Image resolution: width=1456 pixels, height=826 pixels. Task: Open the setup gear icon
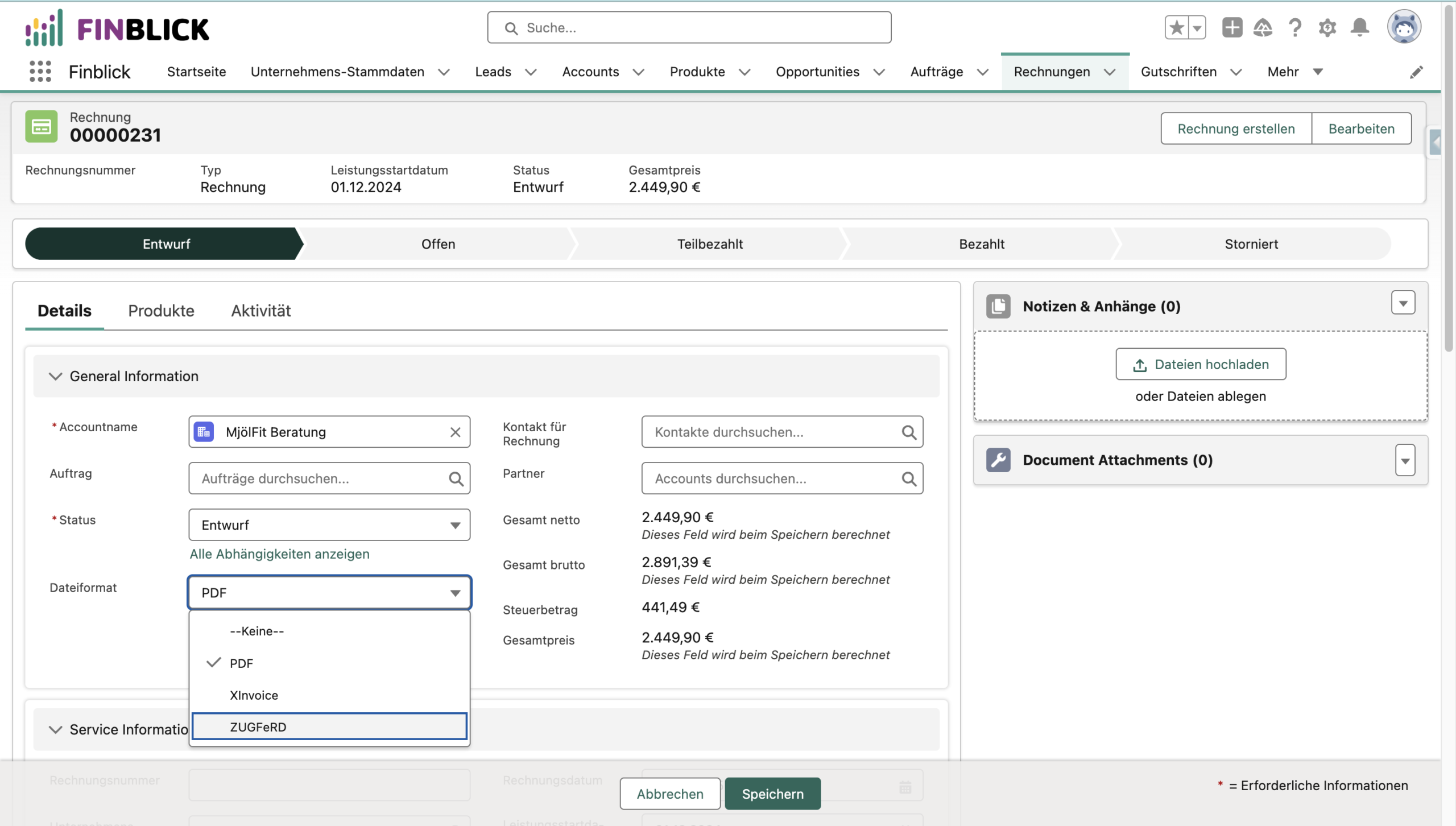click(x=1327, y=27)
